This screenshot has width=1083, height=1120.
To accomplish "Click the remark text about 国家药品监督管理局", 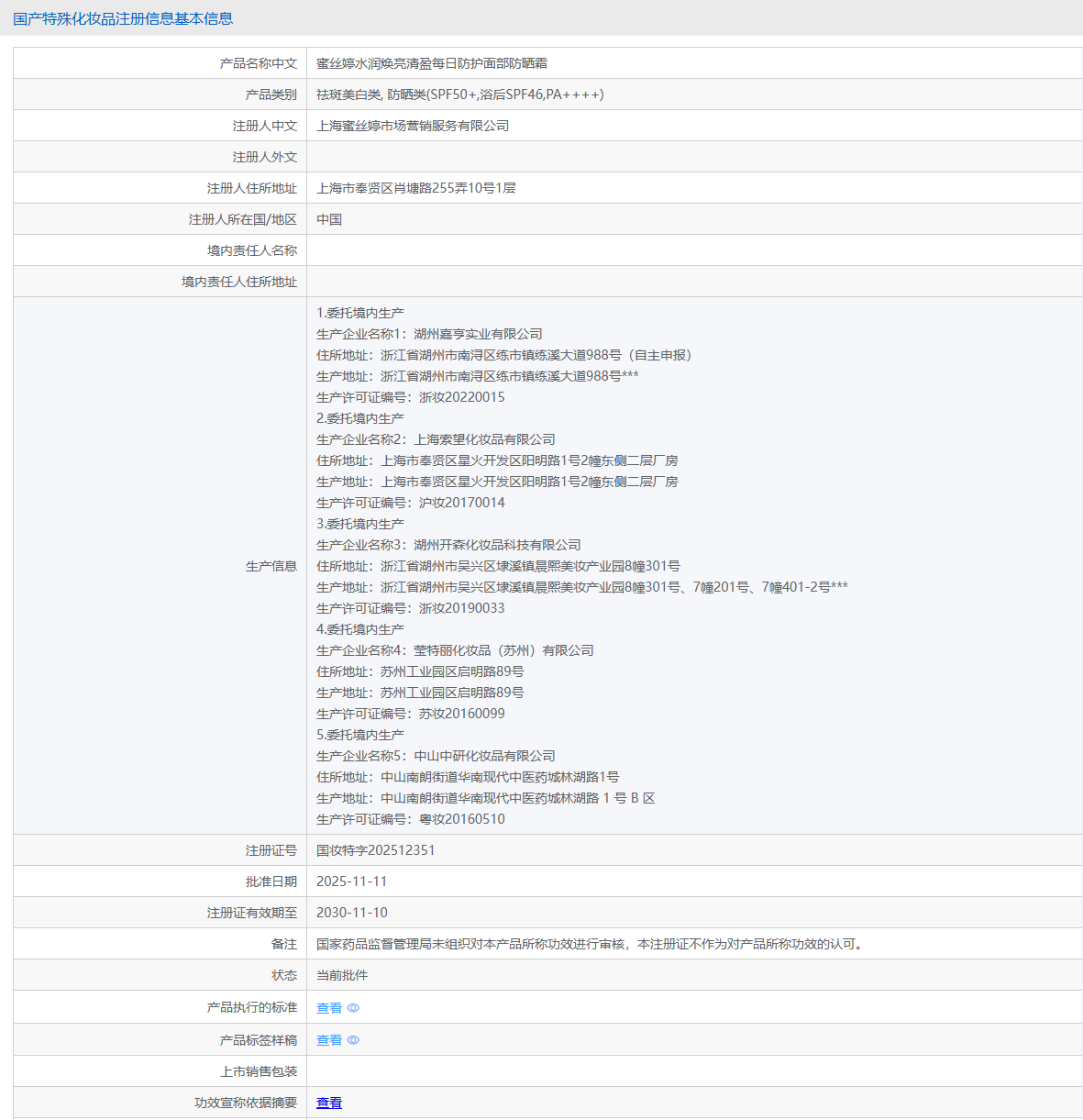I will tap(591, 944).
